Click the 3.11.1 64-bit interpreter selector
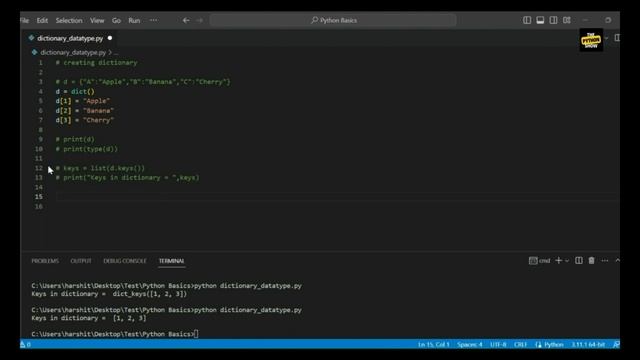The width and height of the screenshot is (640, 360). [588, 344]
